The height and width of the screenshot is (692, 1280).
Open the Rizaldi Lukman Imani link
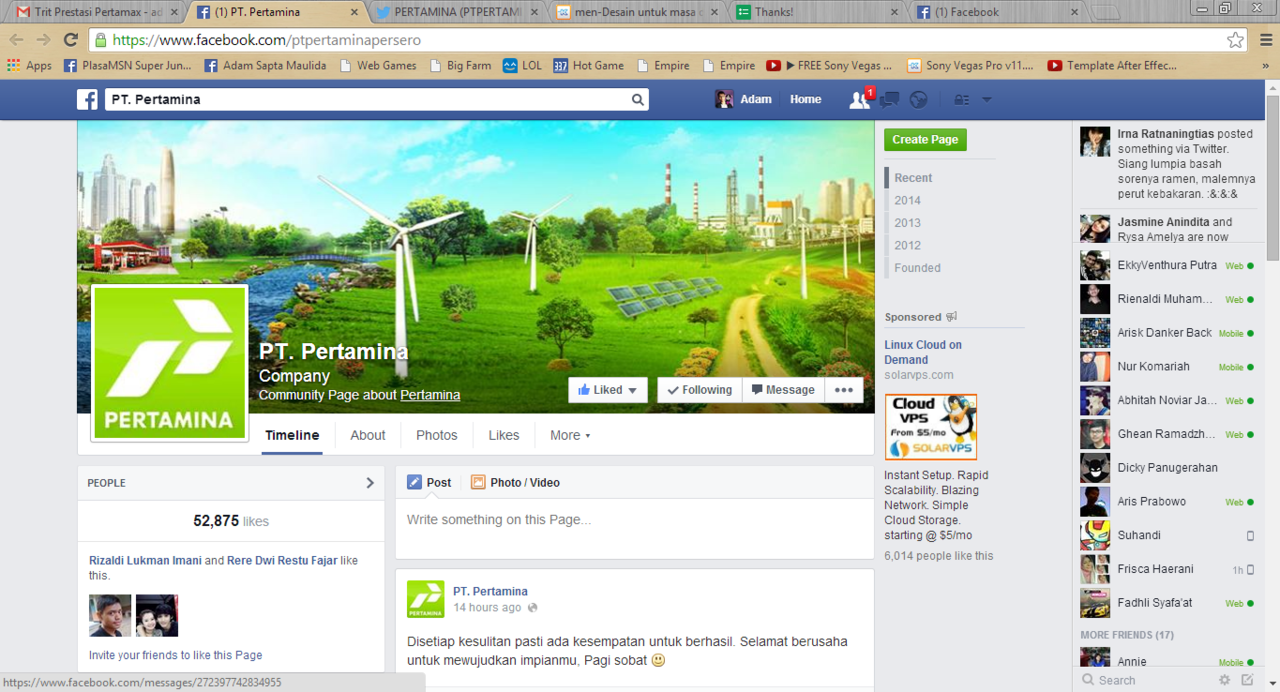145,561
